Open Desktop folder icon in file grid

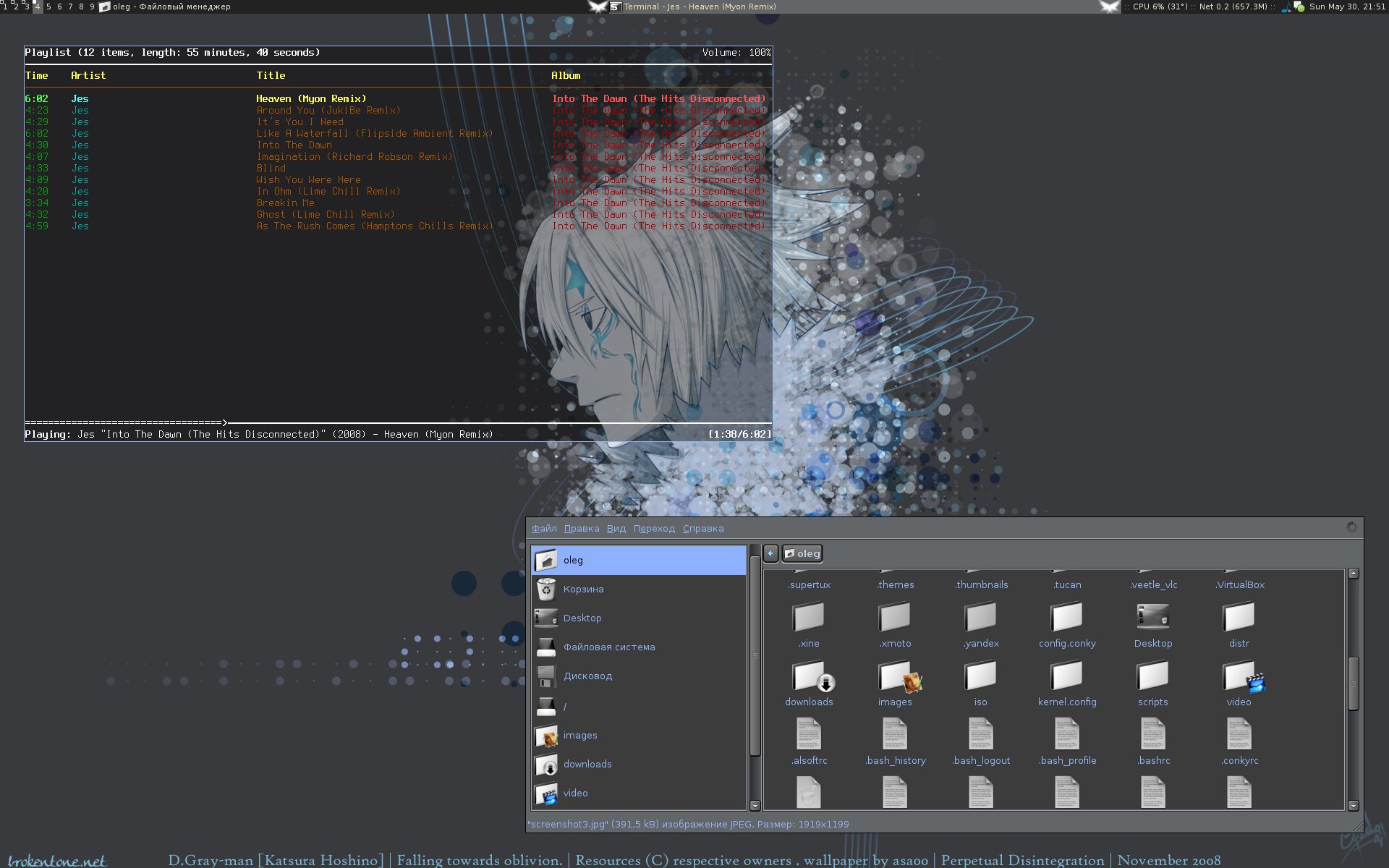coord(1153,617)
